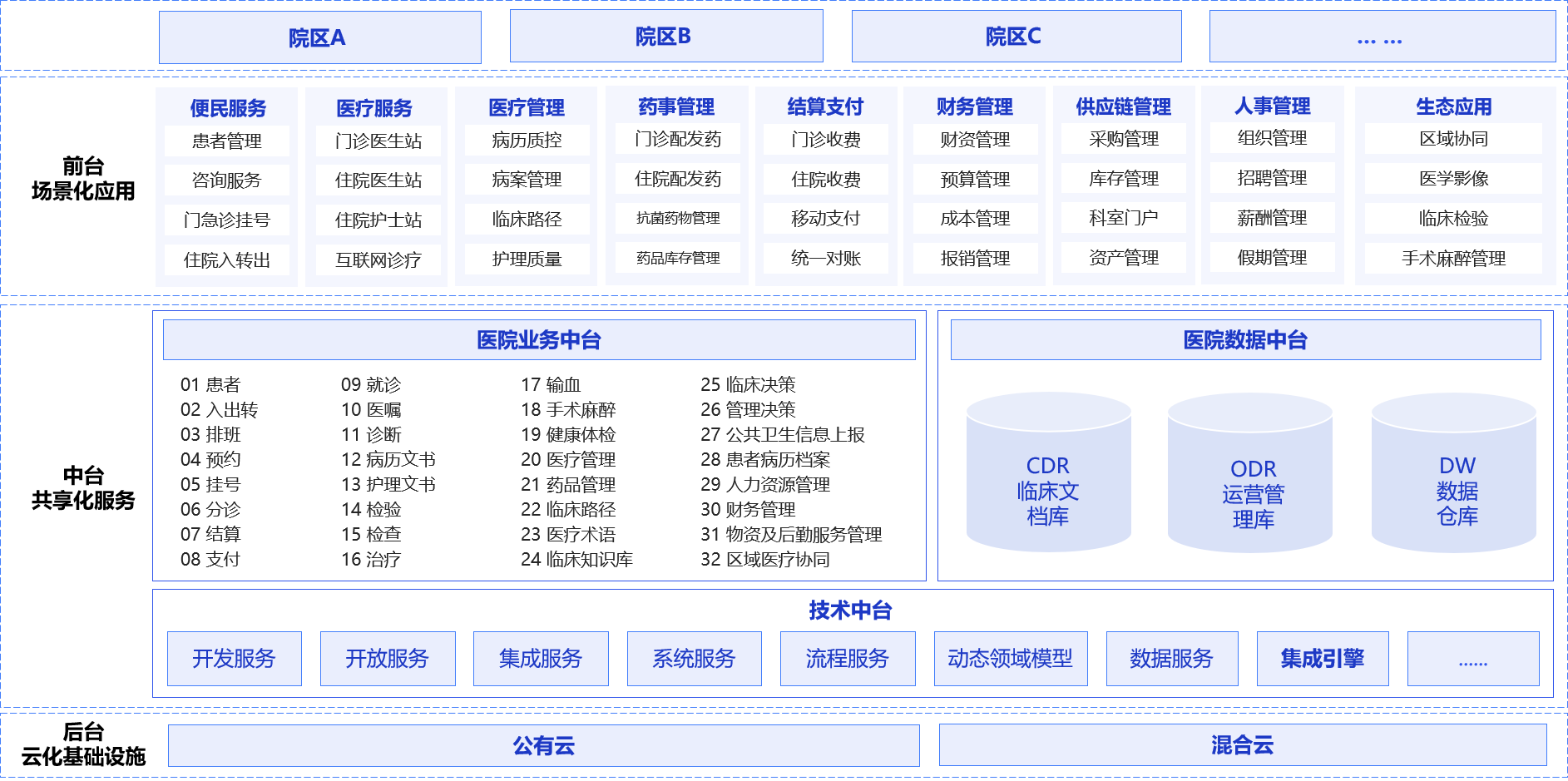Open the 院区A tab
This screenshot has height=781, width=1568.
point(319,37)
